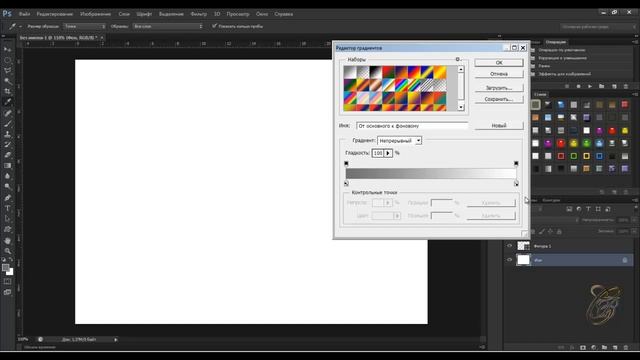Click the Сохранить... button

[x=499, y=99]
